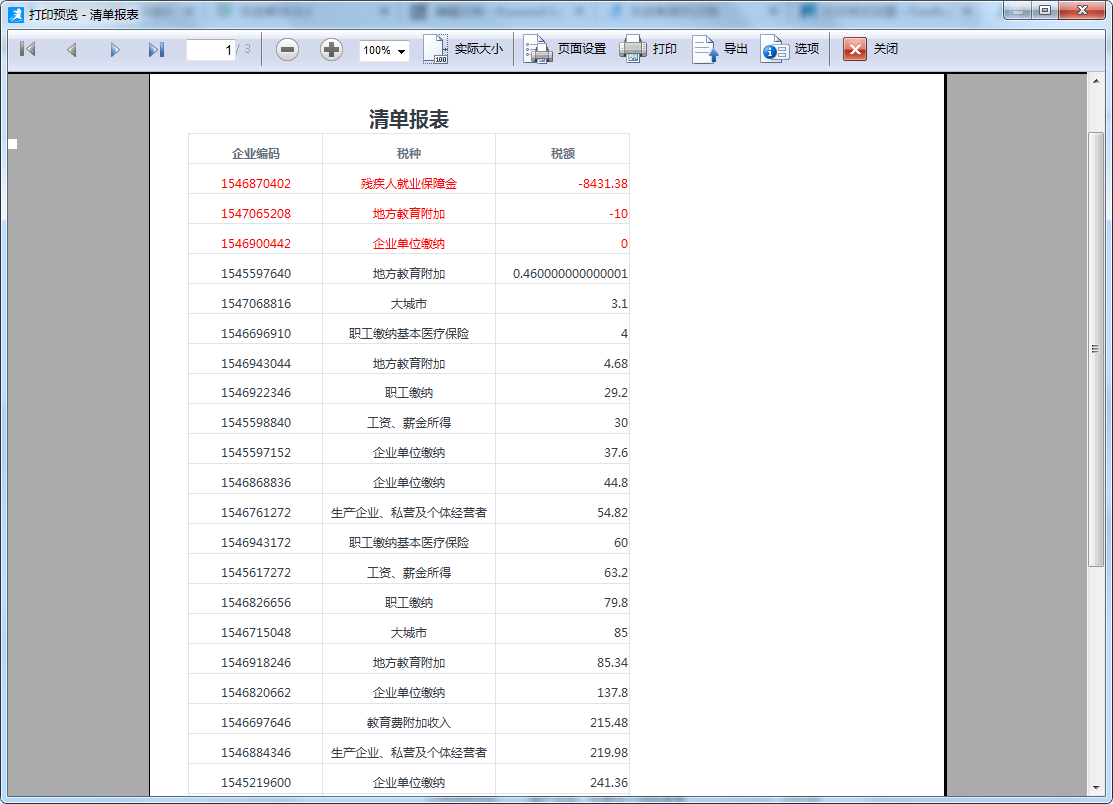Click the 打印 print button

click(648, 49)
